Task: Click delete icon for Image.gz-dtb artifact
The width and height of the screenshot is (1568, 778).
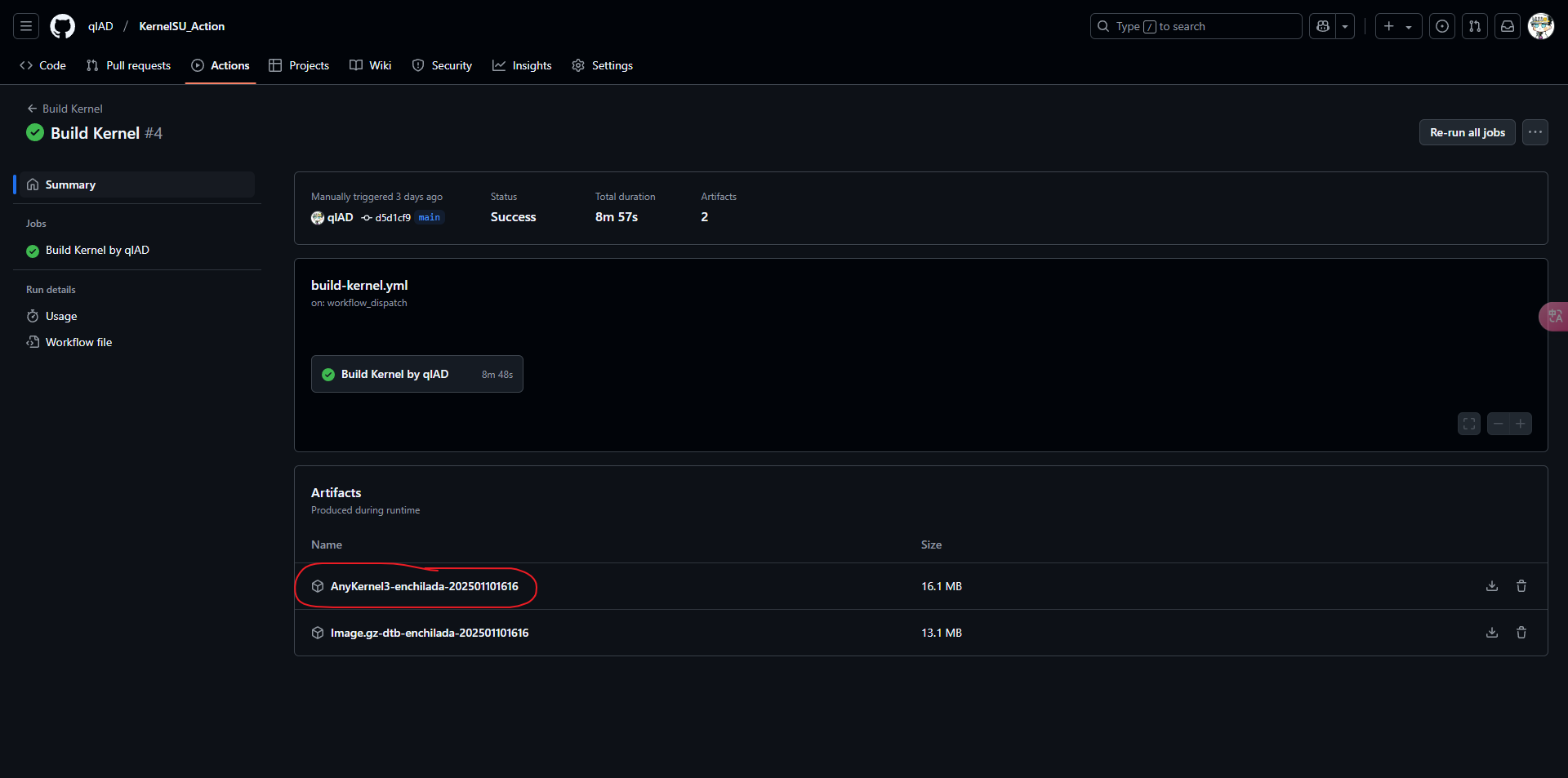Action: (x=1521, y=633)
